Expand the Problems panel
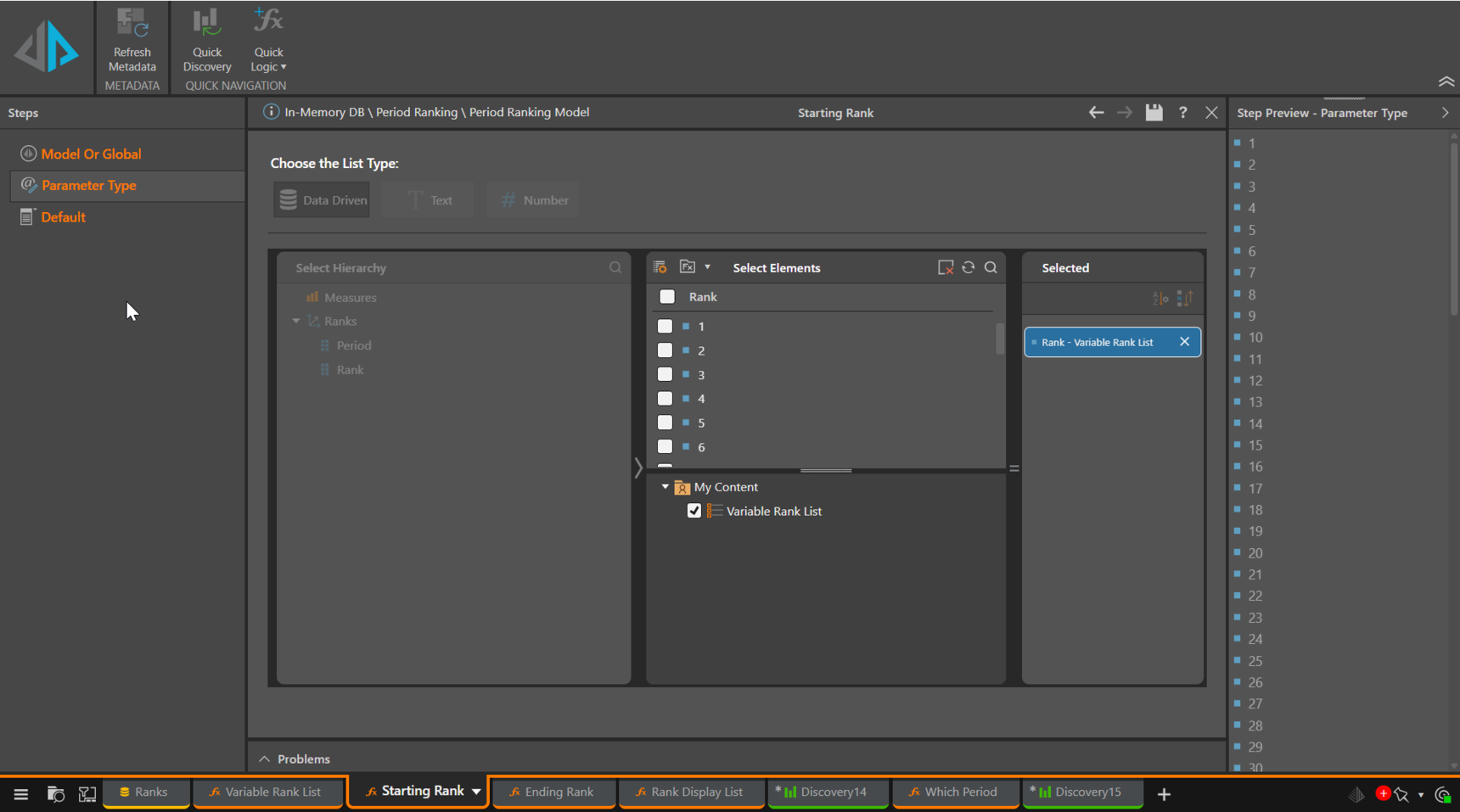The image size is (1460, 812). (264, 759)
